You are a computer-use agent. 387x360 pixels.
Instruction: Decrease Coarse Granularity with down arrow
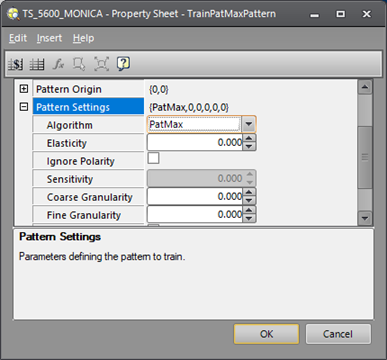pyautogui.click(x=249, y=200)
